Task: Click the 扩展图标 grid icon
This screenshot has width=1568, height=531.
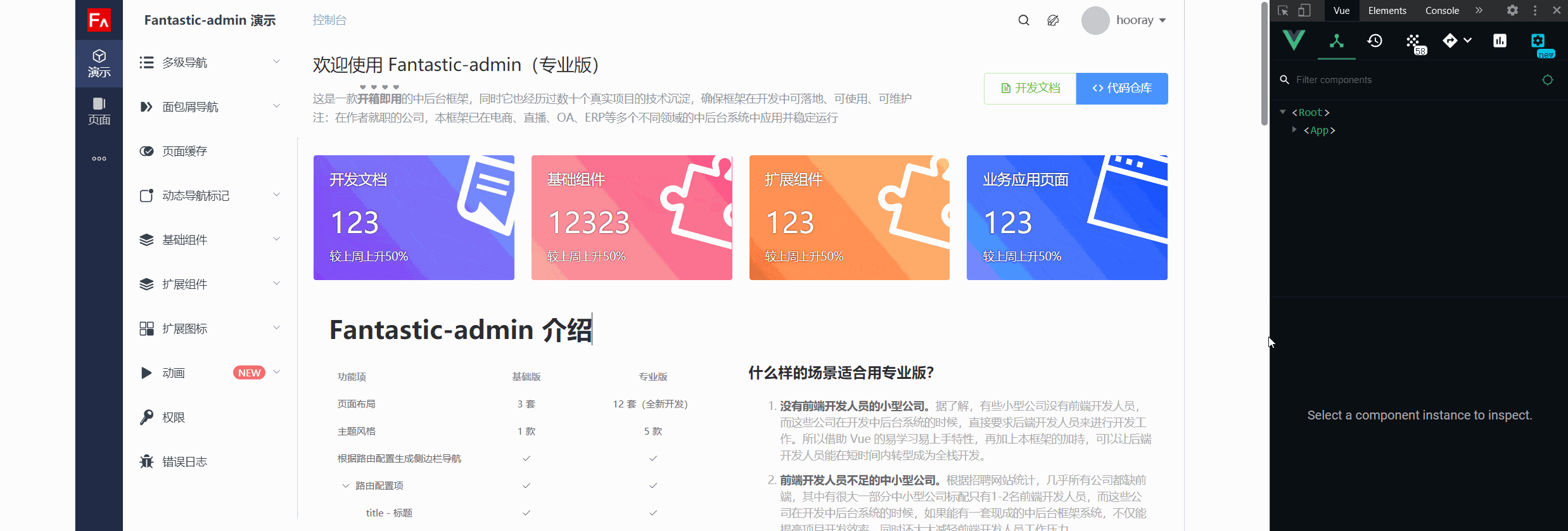Action: point(146,328)
